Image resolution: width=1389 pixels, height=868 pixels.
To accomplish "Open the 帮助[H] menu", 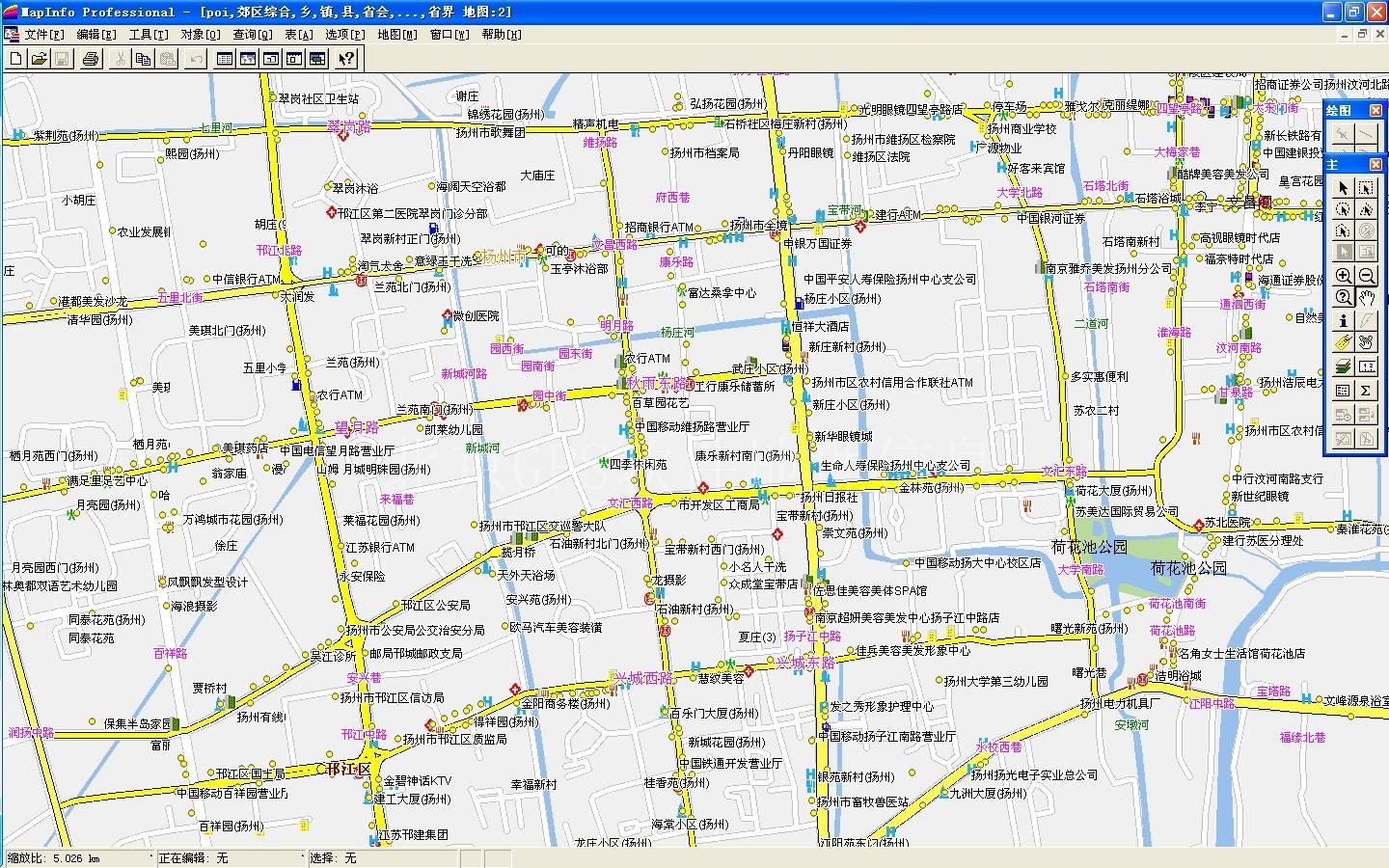I will tap(502, 35).
